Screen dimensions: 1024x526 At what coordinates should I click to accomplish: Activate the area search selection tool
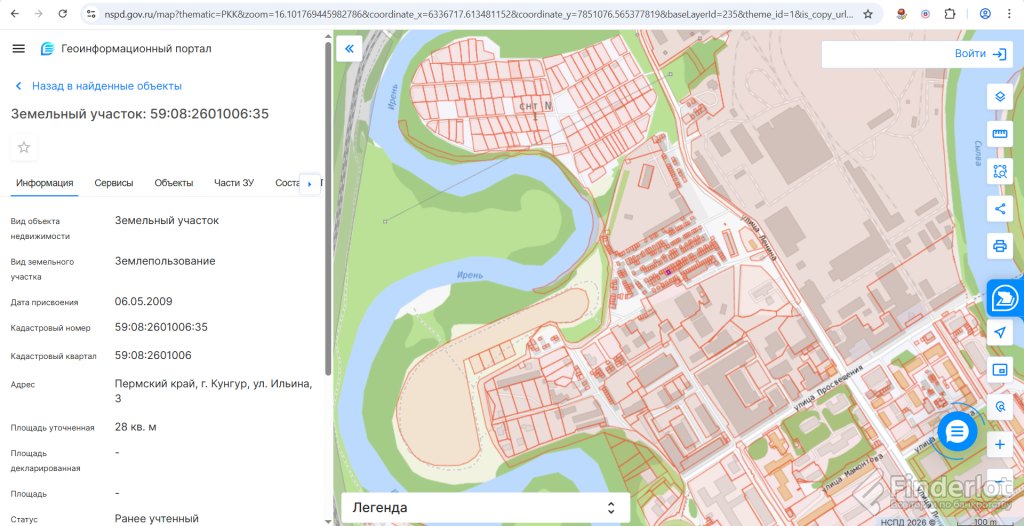[999, 171]
